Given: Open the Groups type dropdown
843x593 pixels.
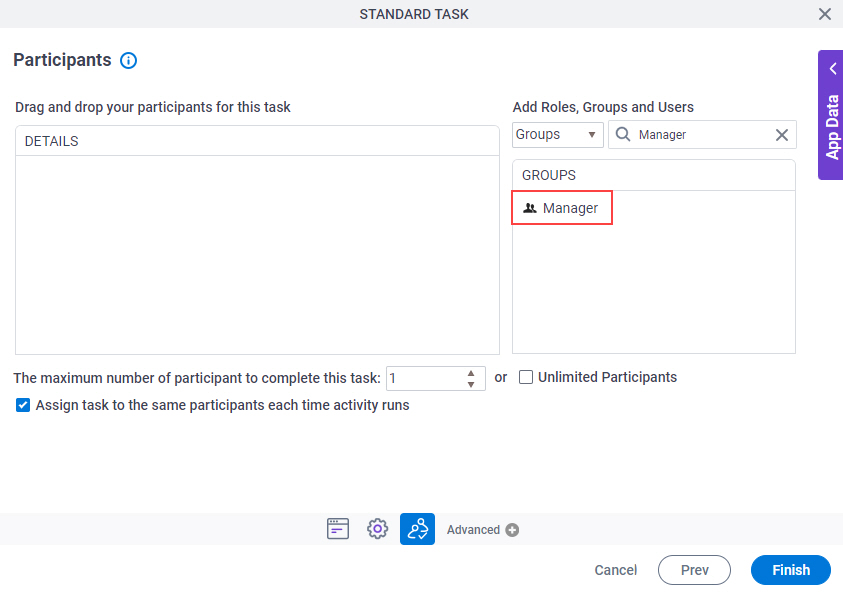Looking at the screenshot, I should 558,134.
